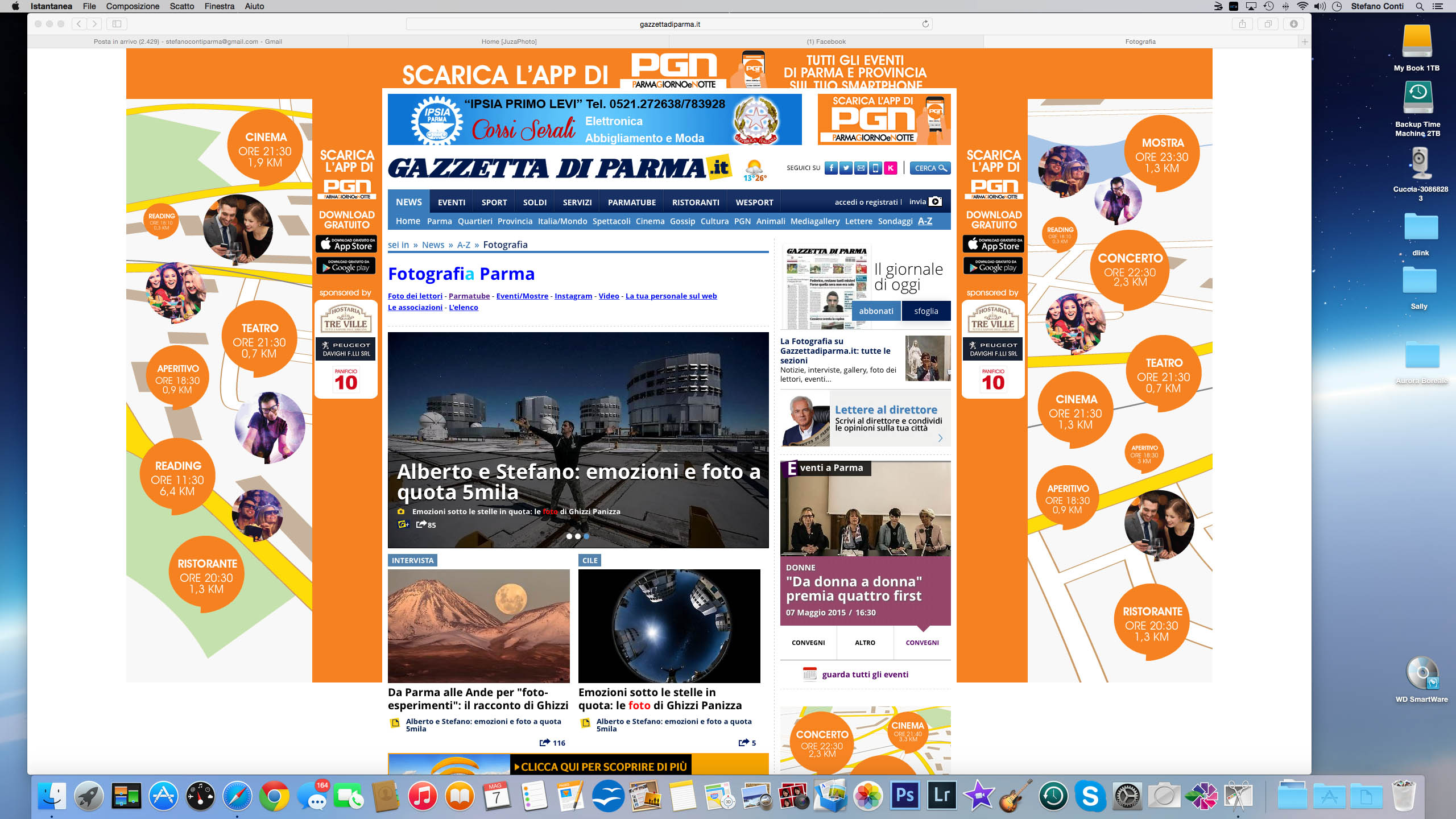Click the Safari address bar
1456x819 pixels.
[669, 24]
